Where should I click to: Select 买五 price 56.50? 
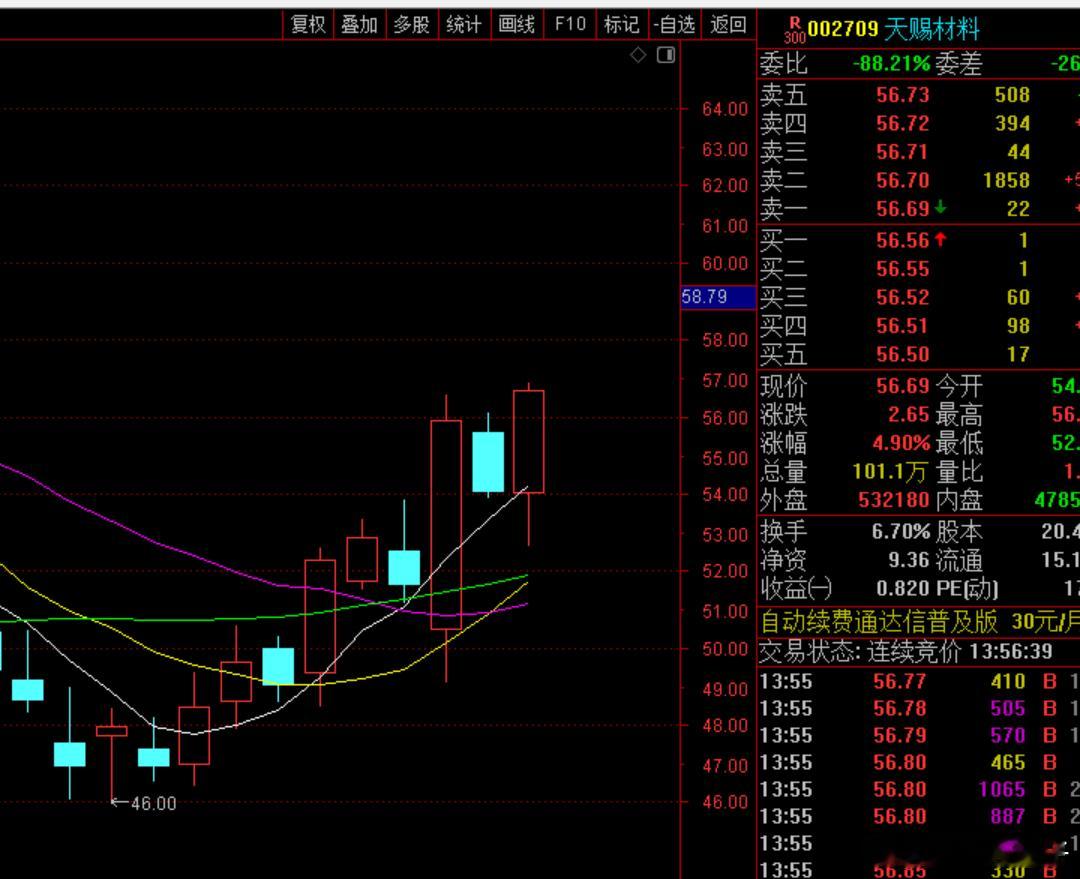coord(902,354)
